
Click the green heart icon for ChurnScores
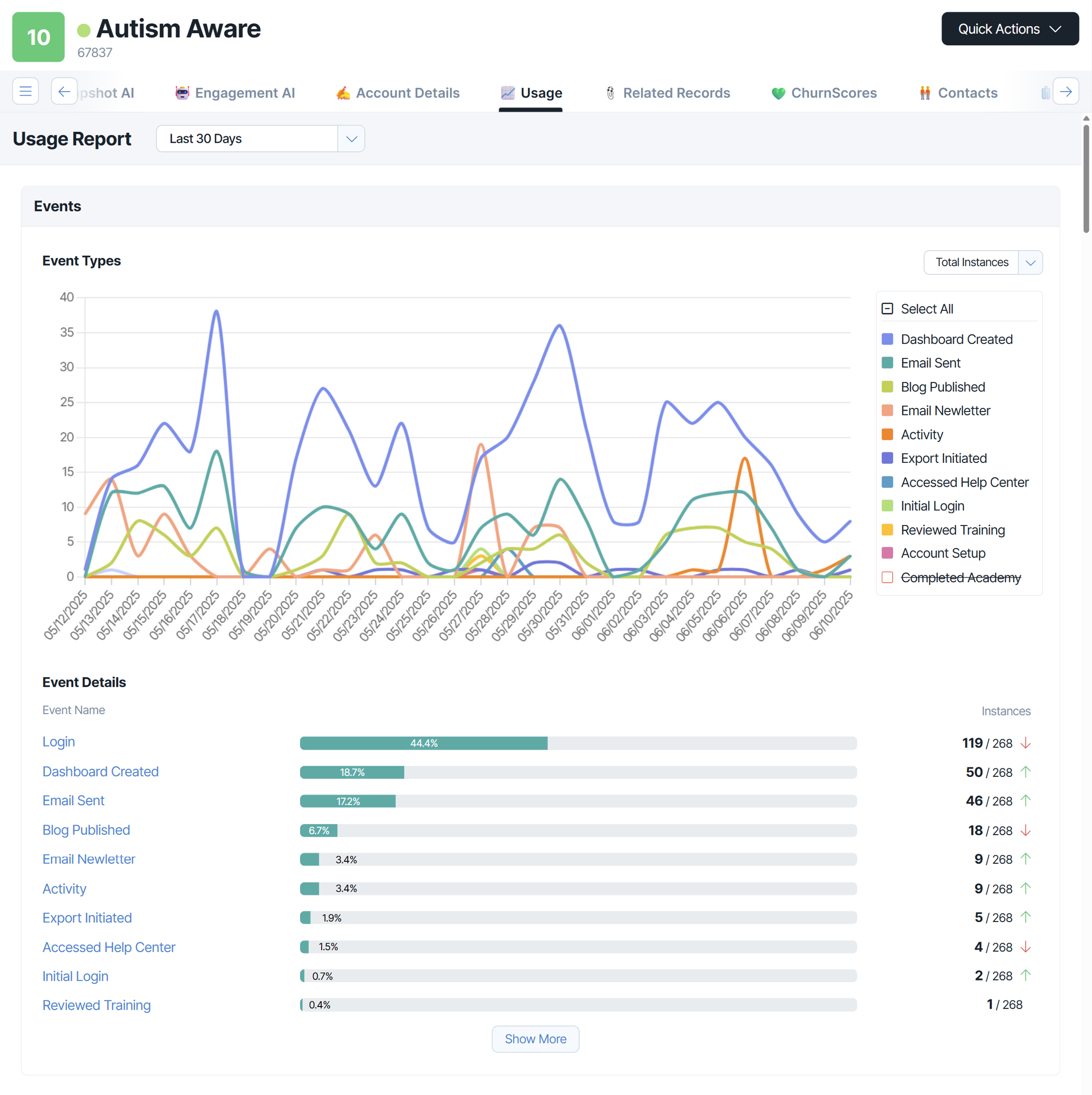tap(779, 92)
